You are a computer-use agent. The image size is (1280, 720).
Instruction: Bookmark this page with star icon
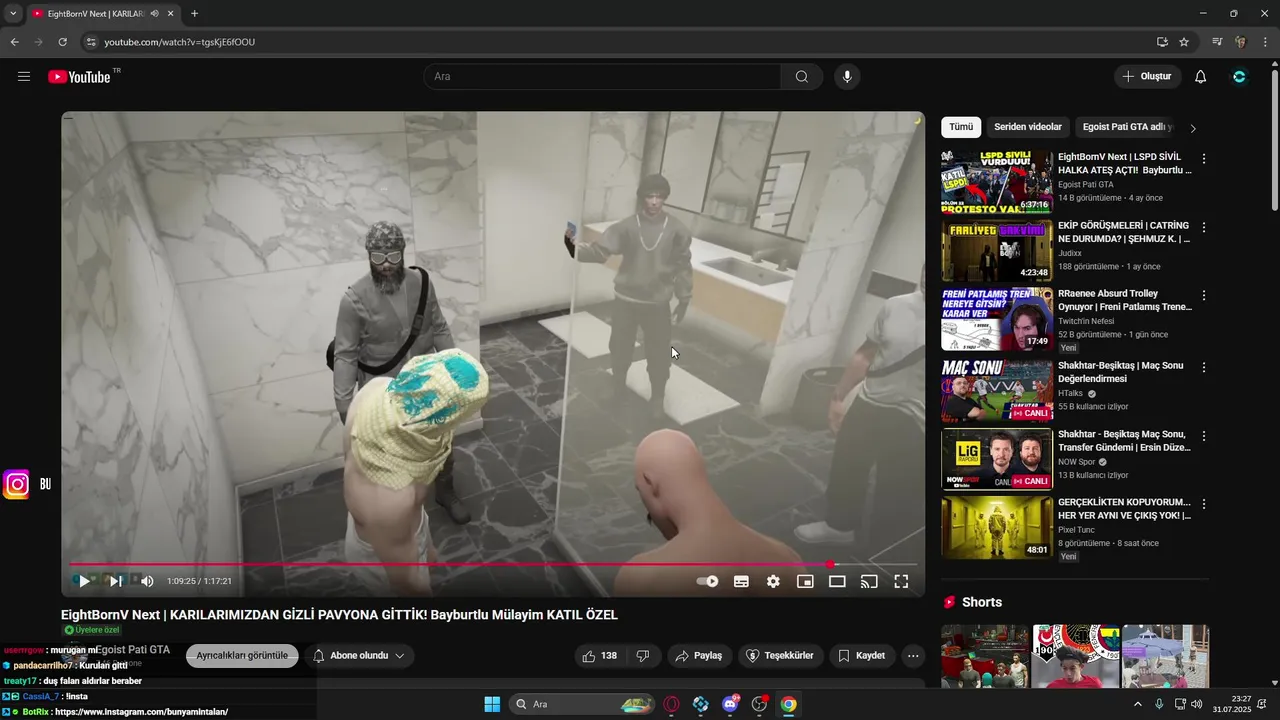tap(1184, 42)
